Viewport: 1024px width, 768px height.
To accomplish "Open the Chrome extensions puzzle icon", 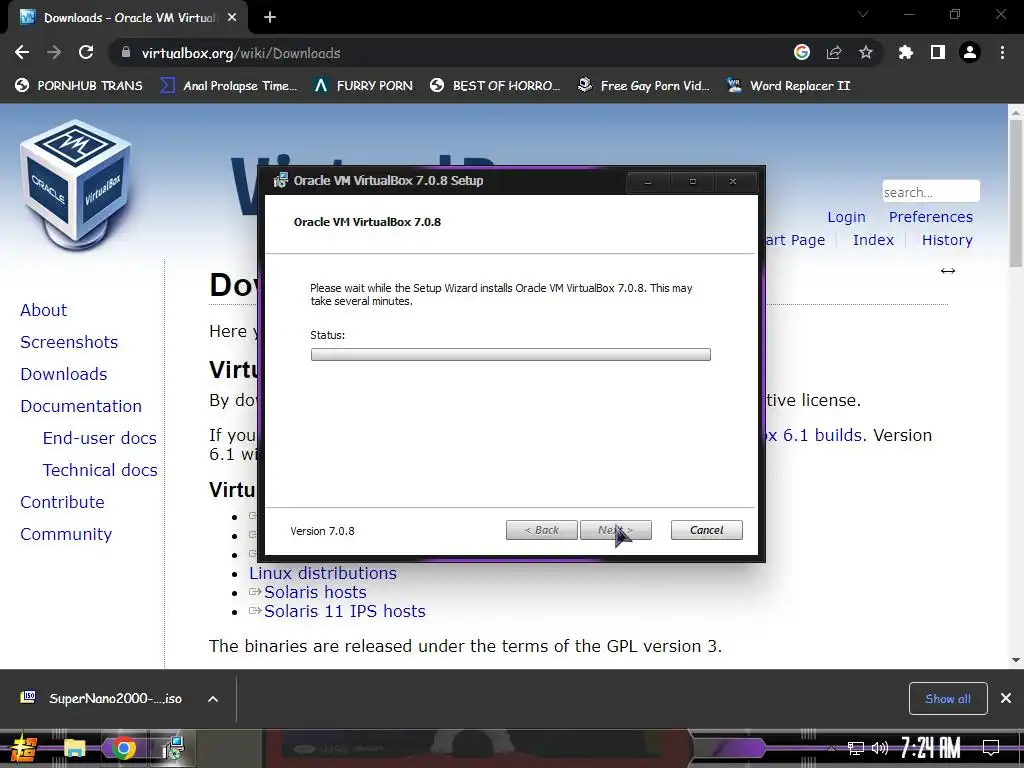I will click(x=906, y=52).
